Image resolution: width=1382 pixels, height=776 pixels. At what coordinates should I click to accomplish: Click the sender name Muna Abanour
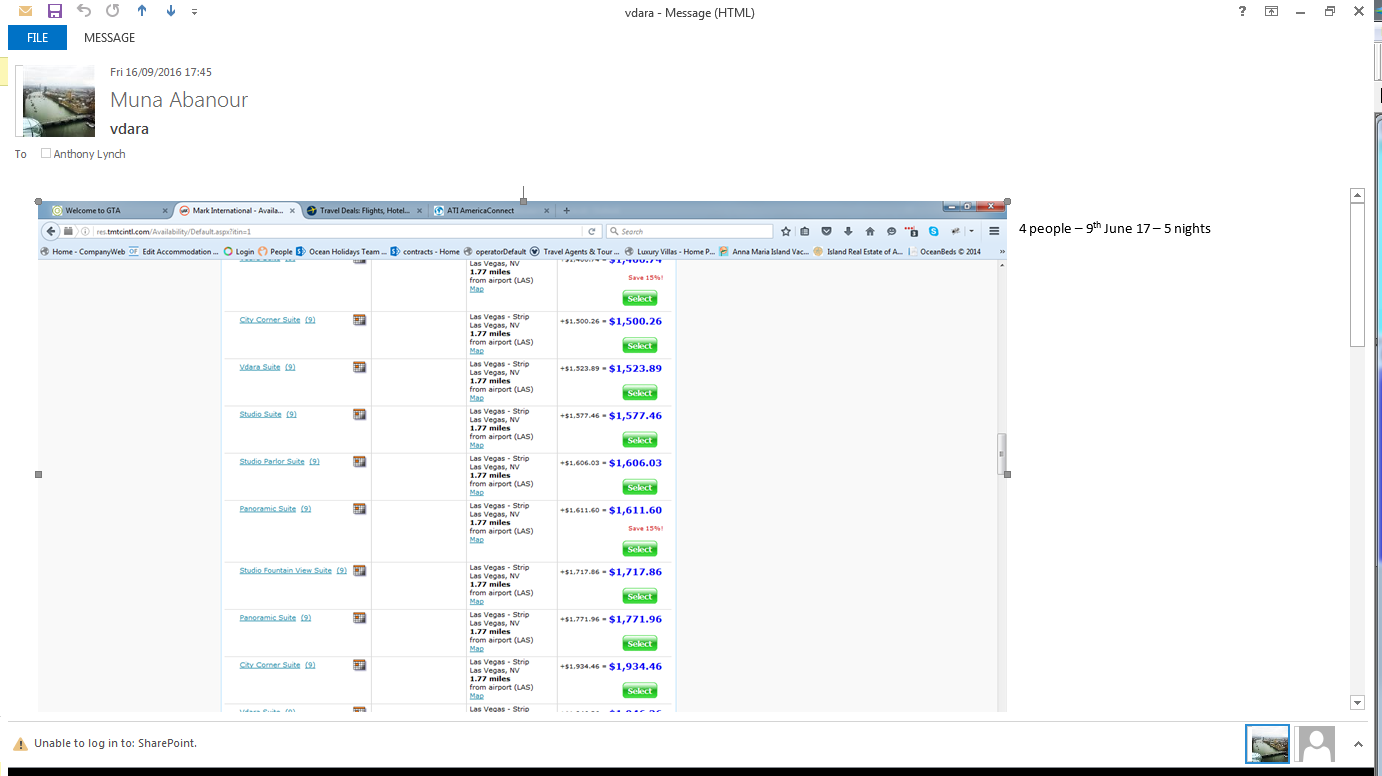[179, 100]
